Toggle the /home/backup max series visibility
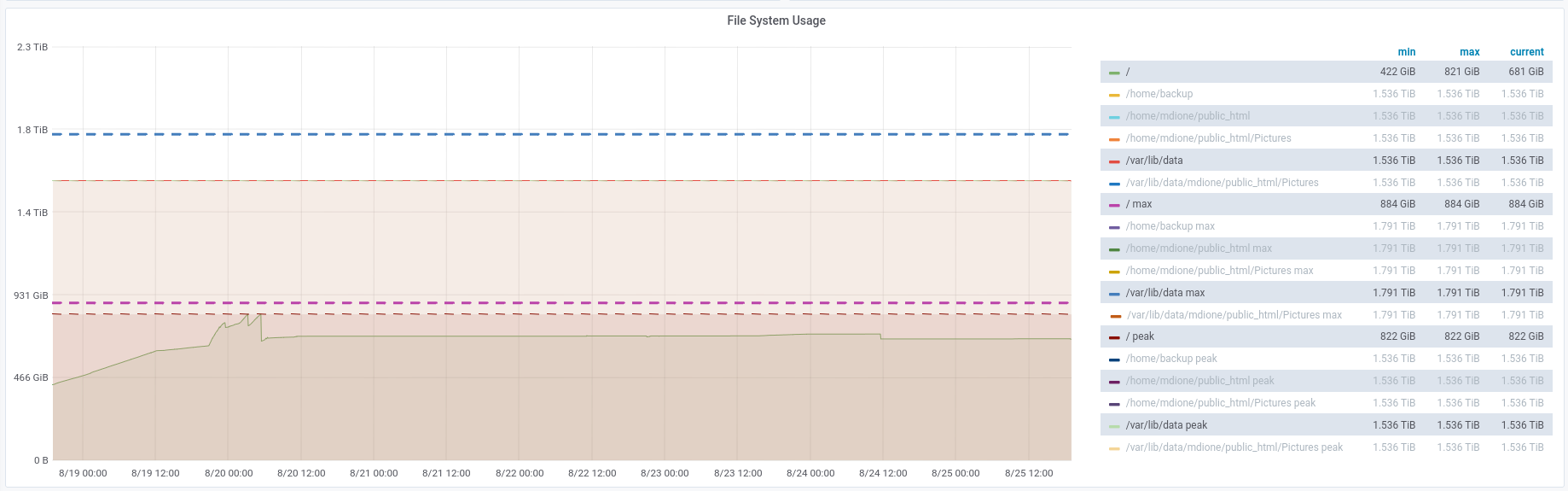Screen dimensions: 1568x491 point(1170,226)
